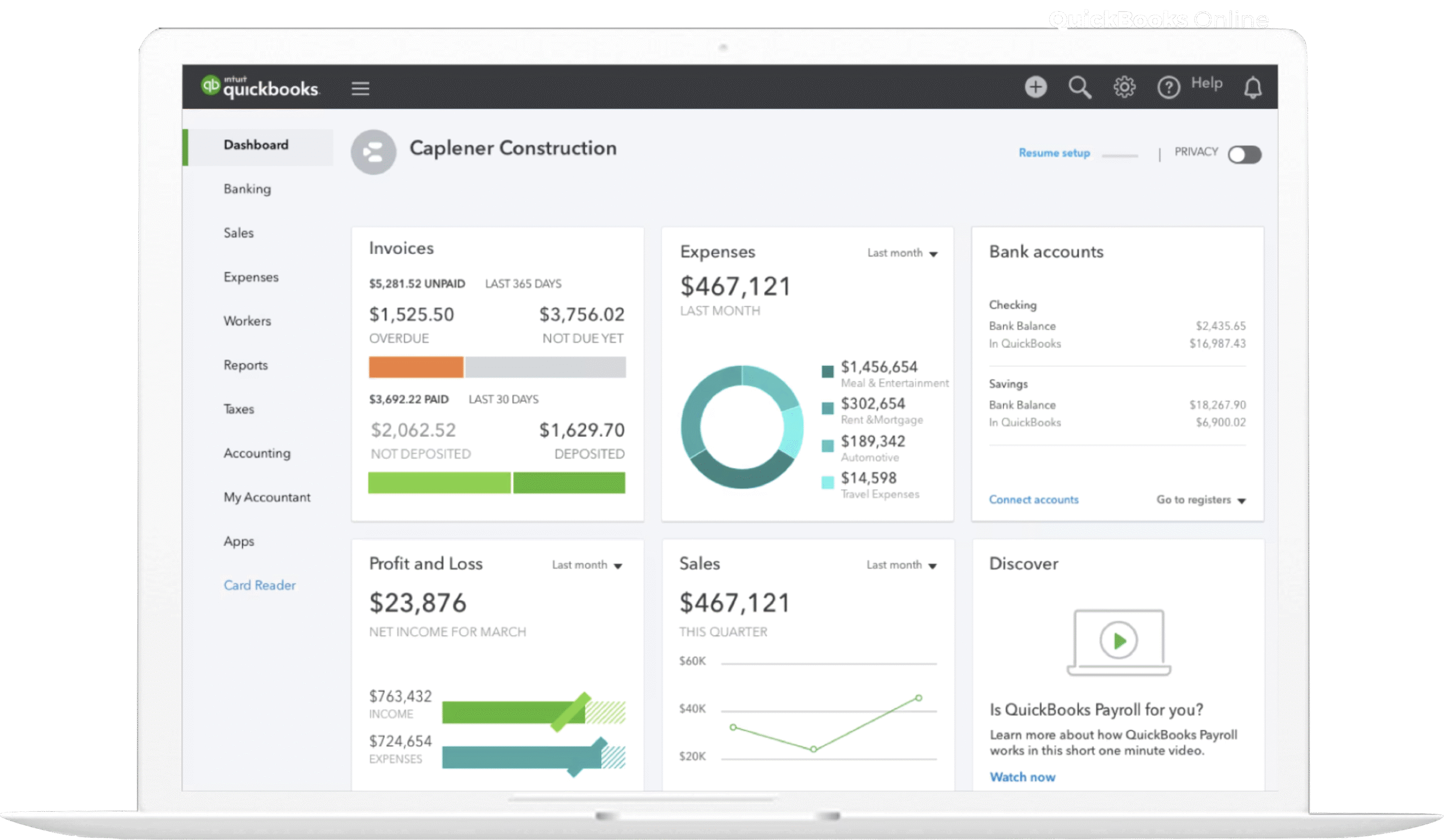Click the QuickBooks logo
The width and height of the screenshot is (1444, 840).
[259, 86]
